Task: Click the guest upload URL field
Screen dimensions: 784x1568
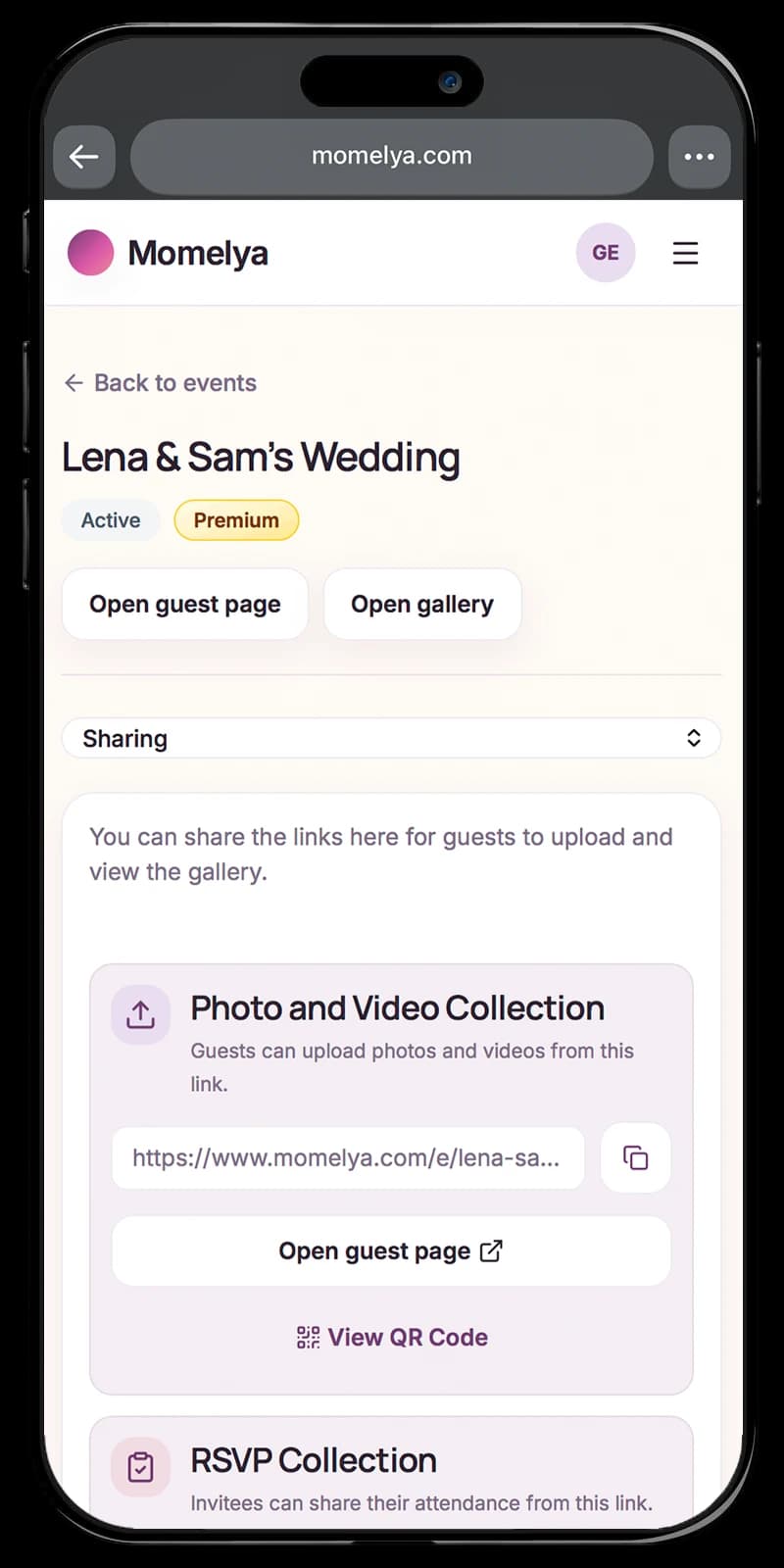Action: coord(348,1158)
